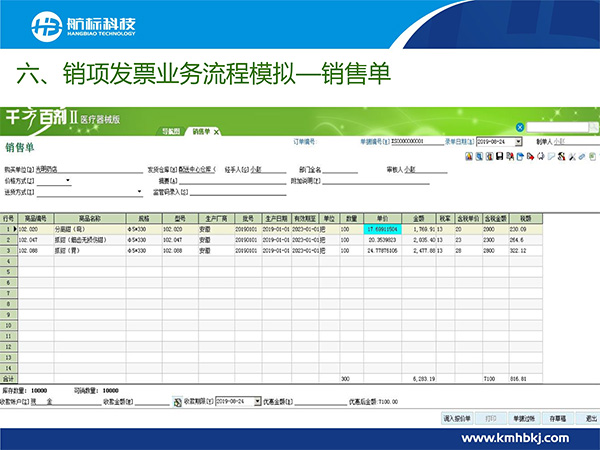Click the floppy-disk save icon in toolbar

(499, 157)
